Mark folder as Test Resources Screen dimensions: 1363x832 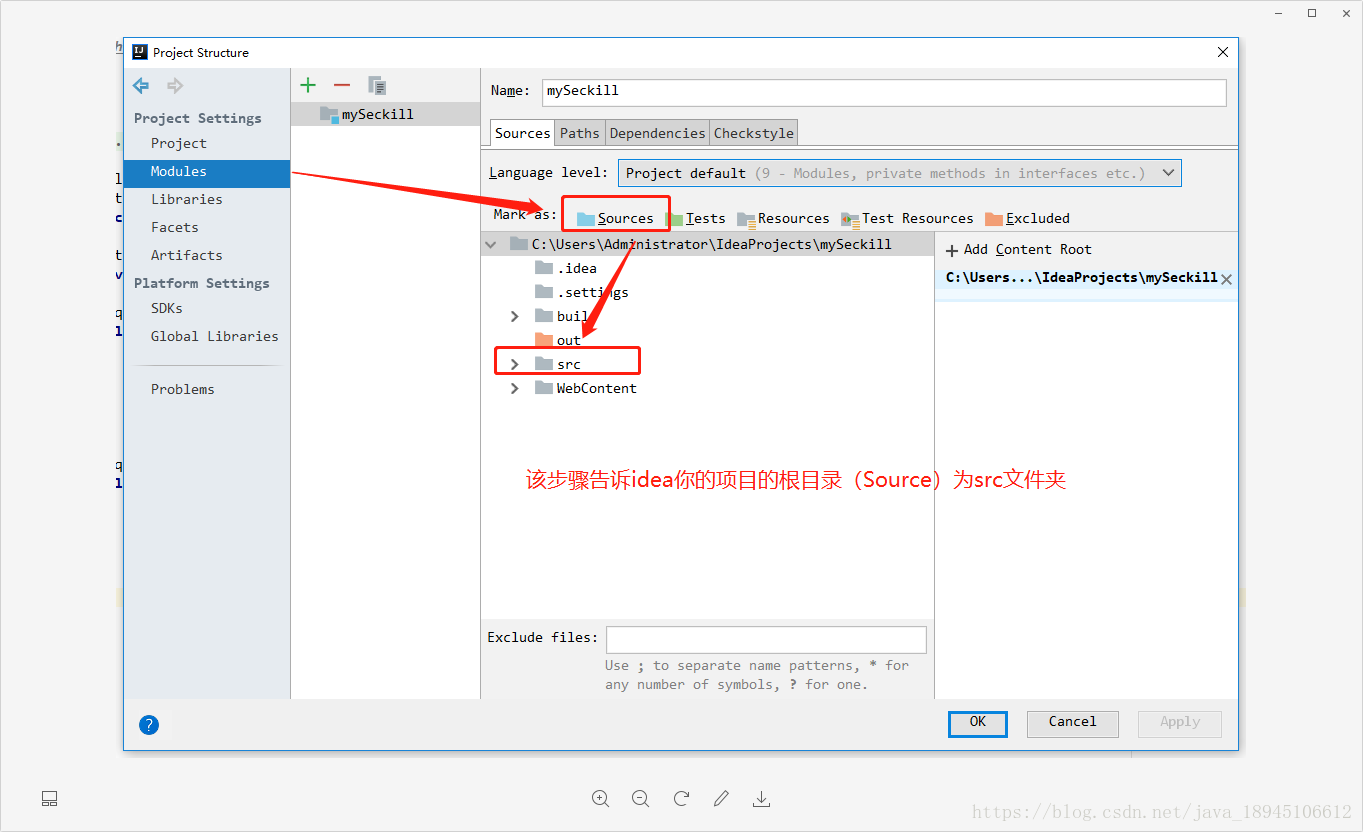[907, 218]
